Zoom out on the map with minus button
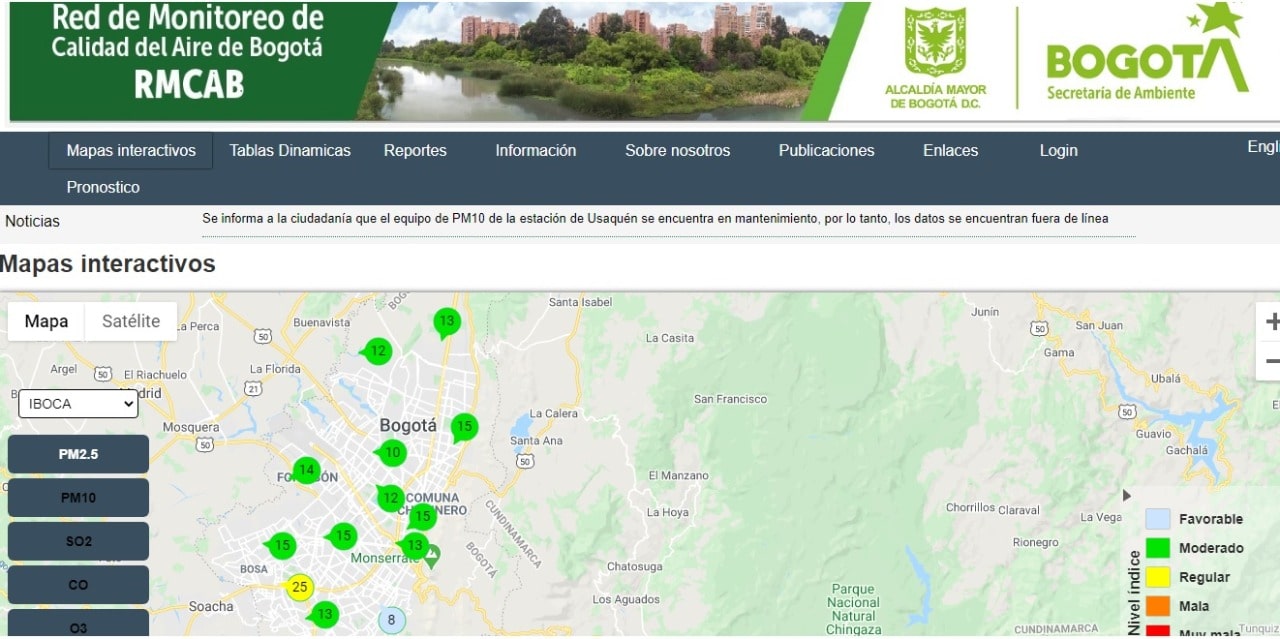Image resolution: width=1280 pixels, height=639 pixels. (x=1271, y=361)
